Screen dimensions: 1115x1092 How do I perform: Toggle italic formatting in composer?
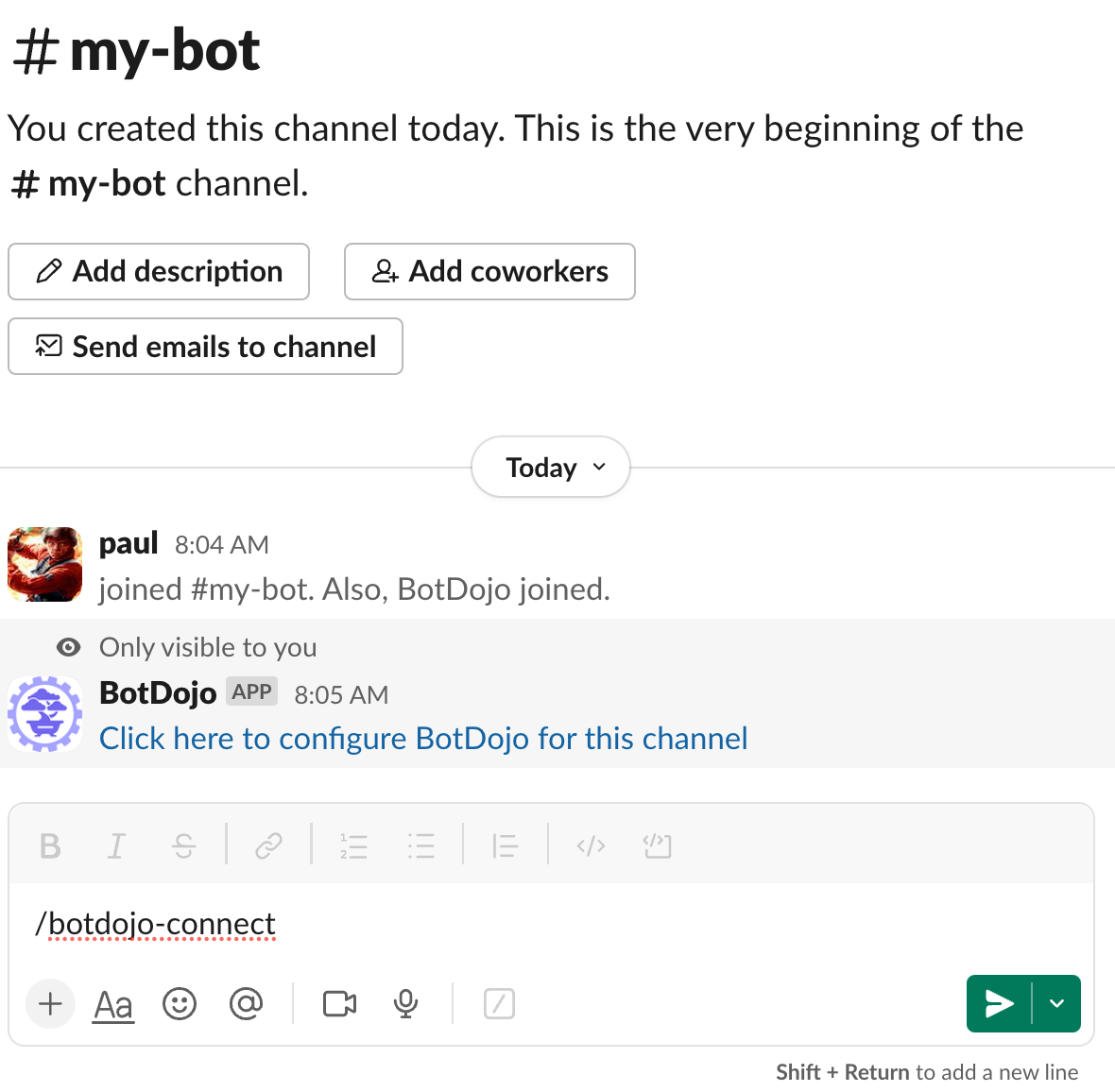pyautogui.click(x=116, y=846)
